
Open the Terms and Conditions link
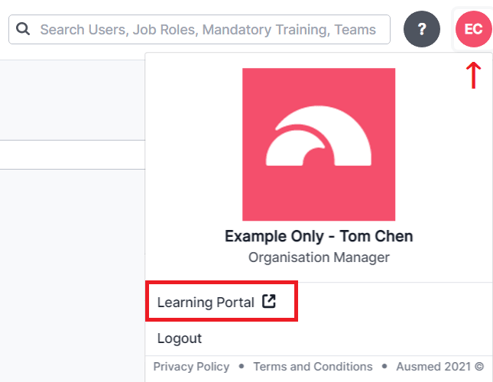pyautogui.click(x=313, y=367)
